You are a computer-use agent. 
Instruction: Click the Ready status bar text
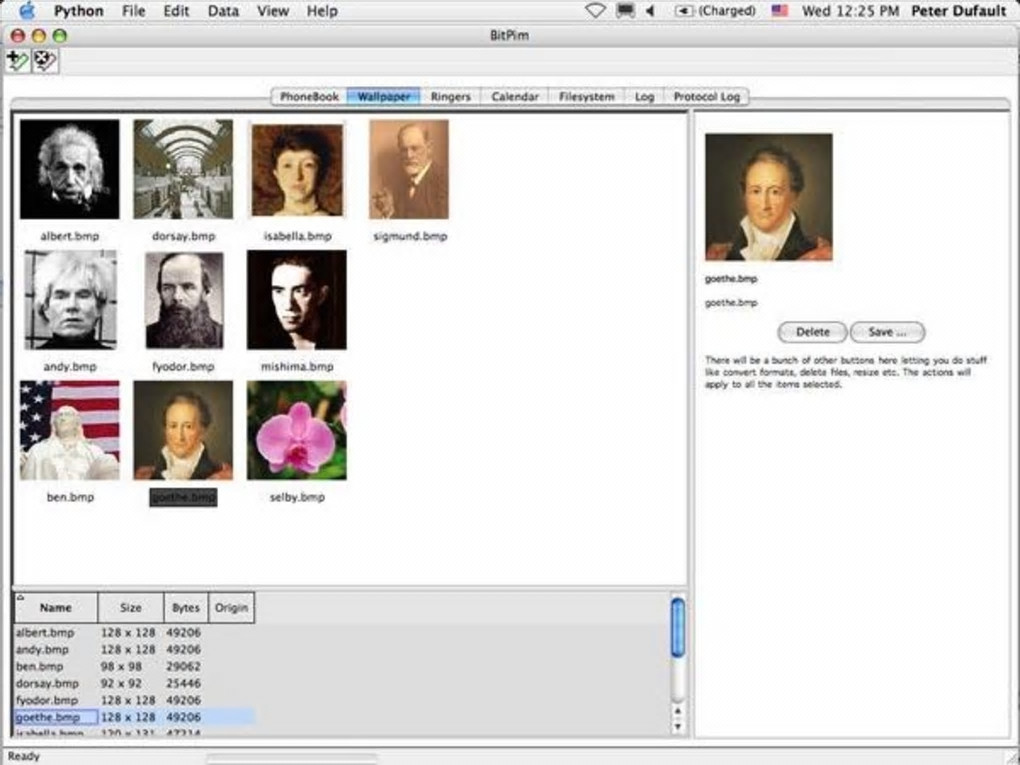(24, 756)
